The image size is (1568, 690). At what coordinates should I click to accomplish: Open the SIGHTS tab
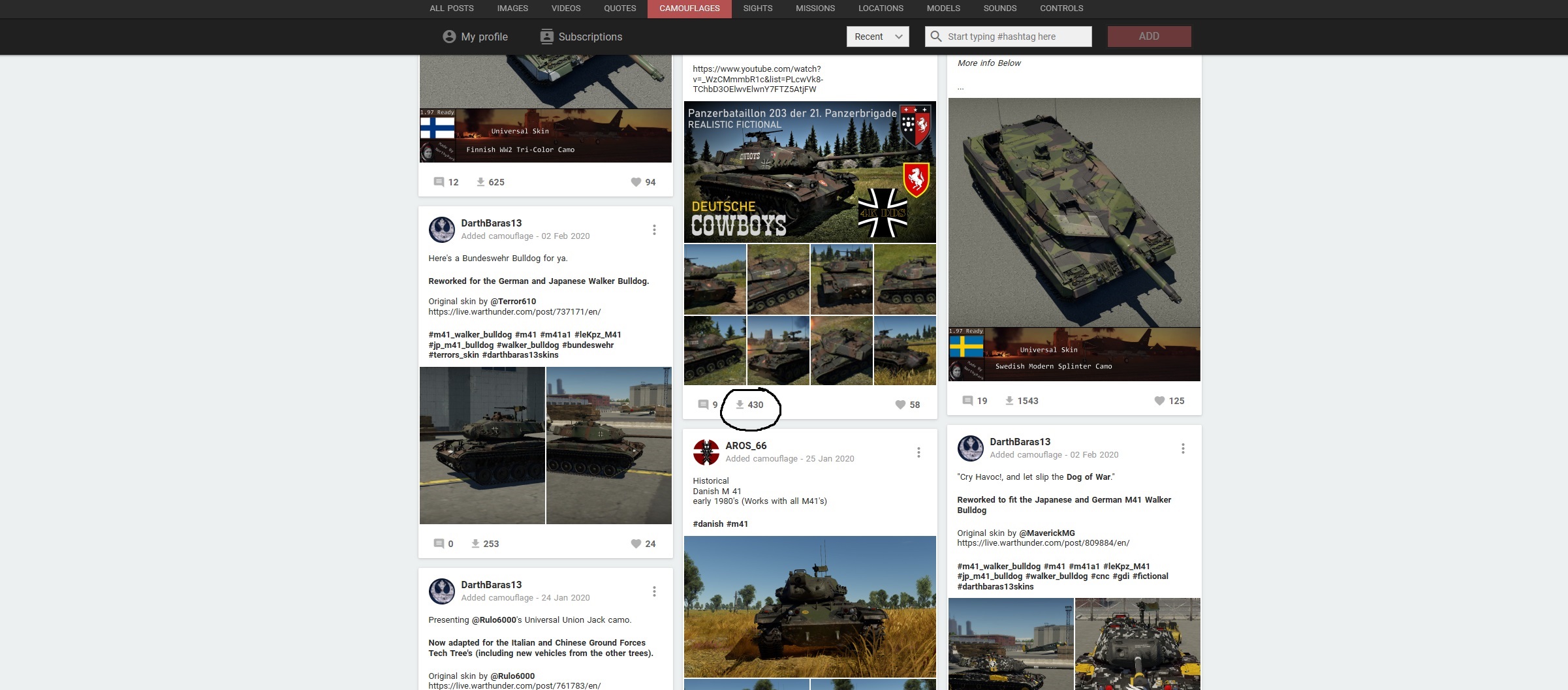click(758, 8)
